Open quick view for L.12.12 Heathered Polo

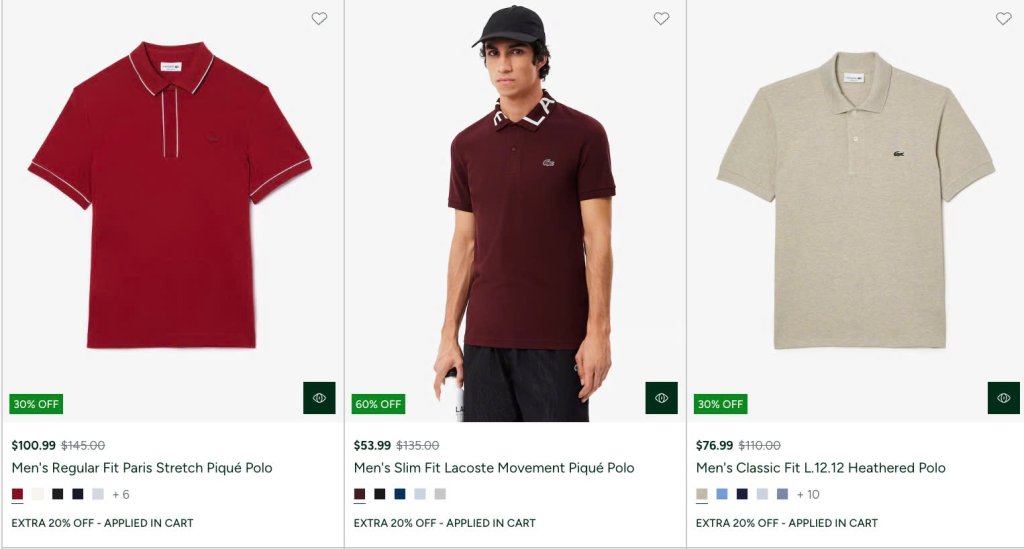point(1003,398)
